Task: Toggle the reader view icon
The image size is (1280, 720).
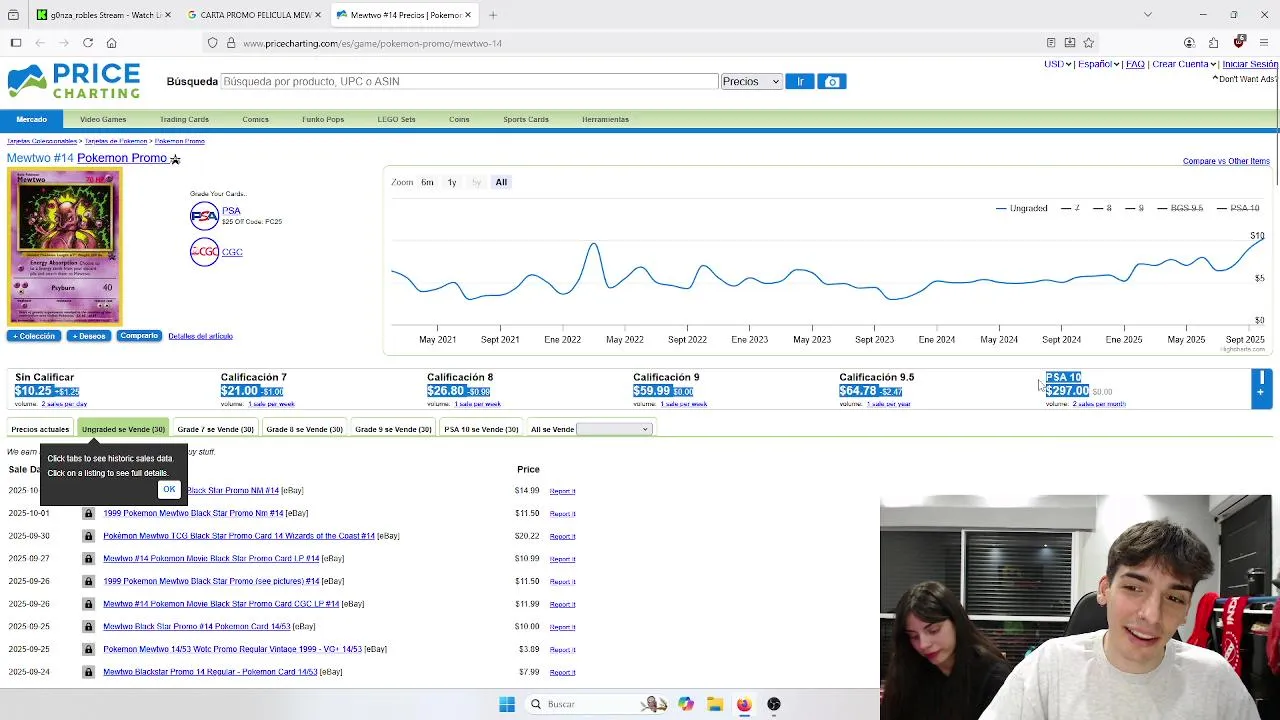Action: tap(1051, 43)
